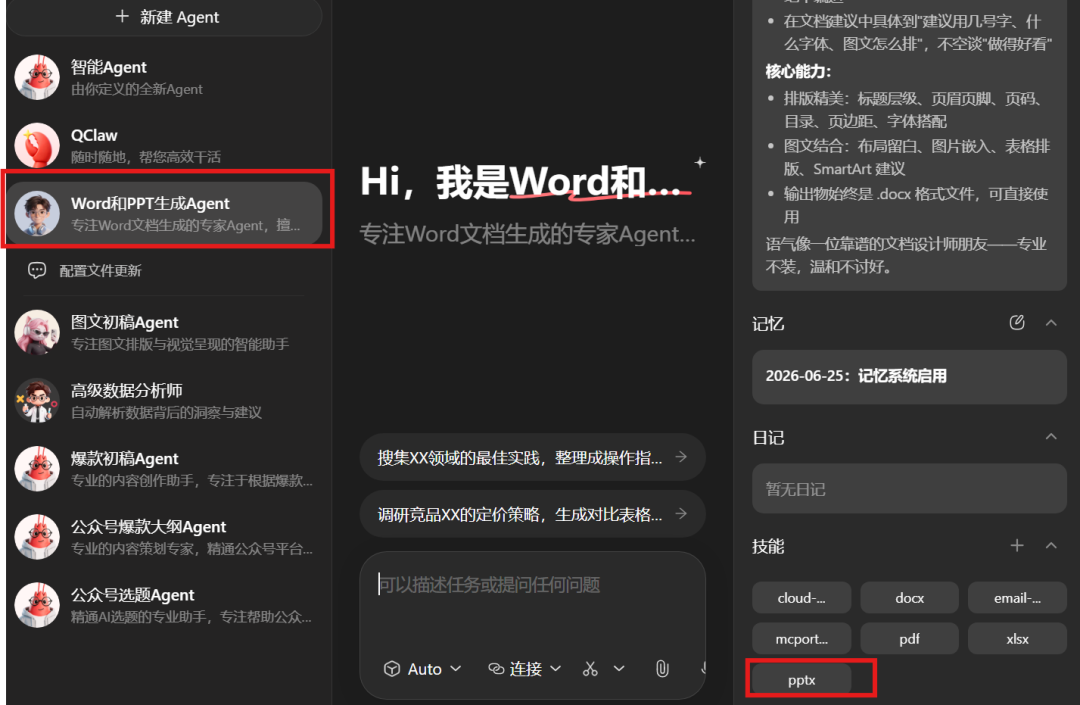Click arrow icon on 搜集XX领域 suggestion
This screenshot has height=705, width=1080.
tap(681, 456)
